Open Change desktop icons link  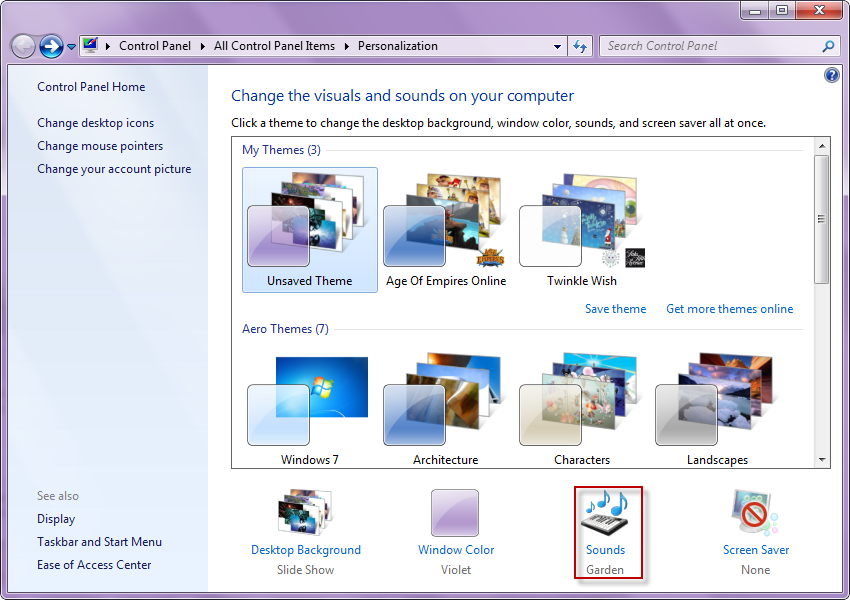(x=95, y=123)
